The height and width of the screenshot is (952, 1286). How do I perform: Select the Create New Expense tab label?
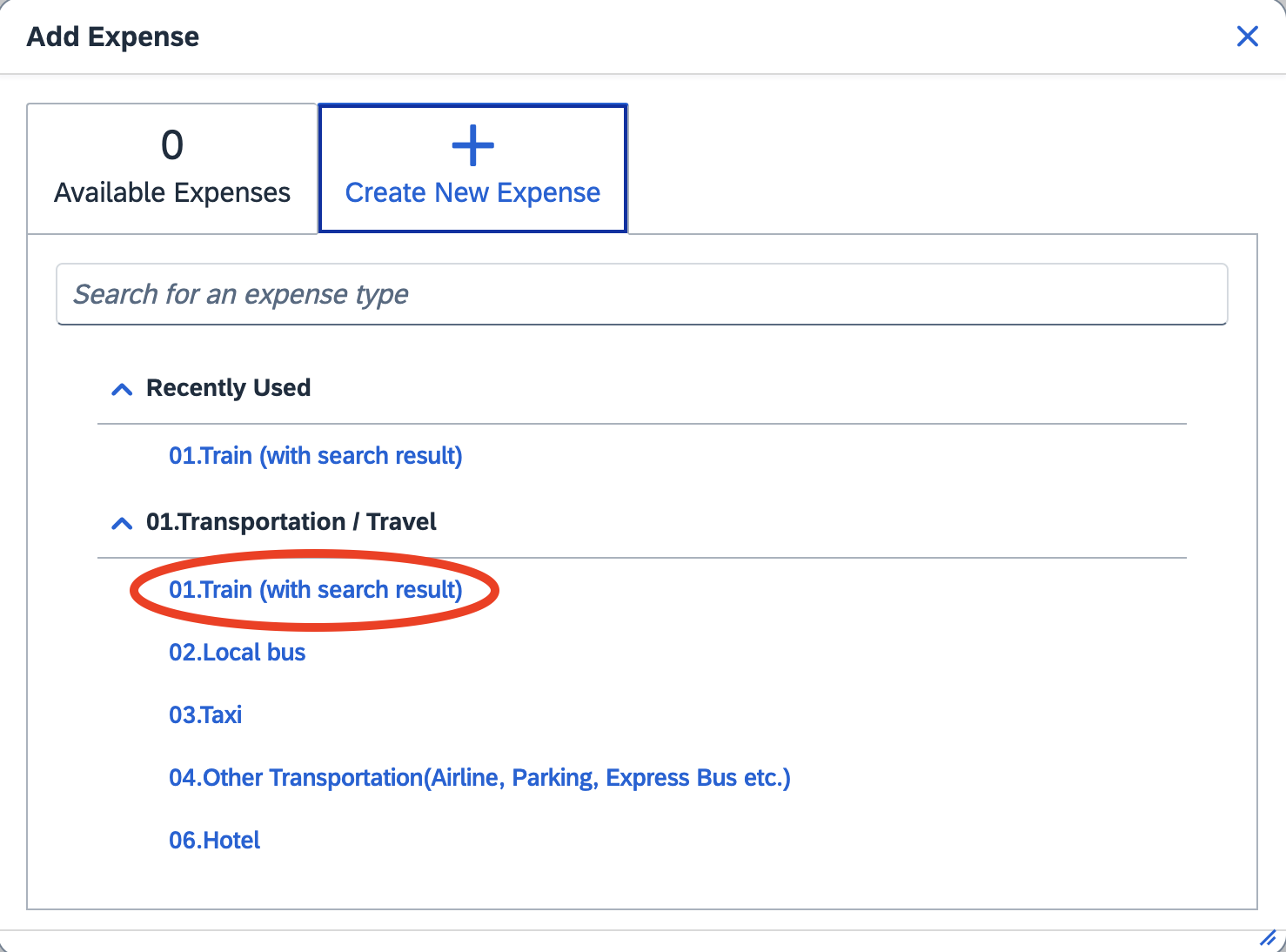coord(472,169)
